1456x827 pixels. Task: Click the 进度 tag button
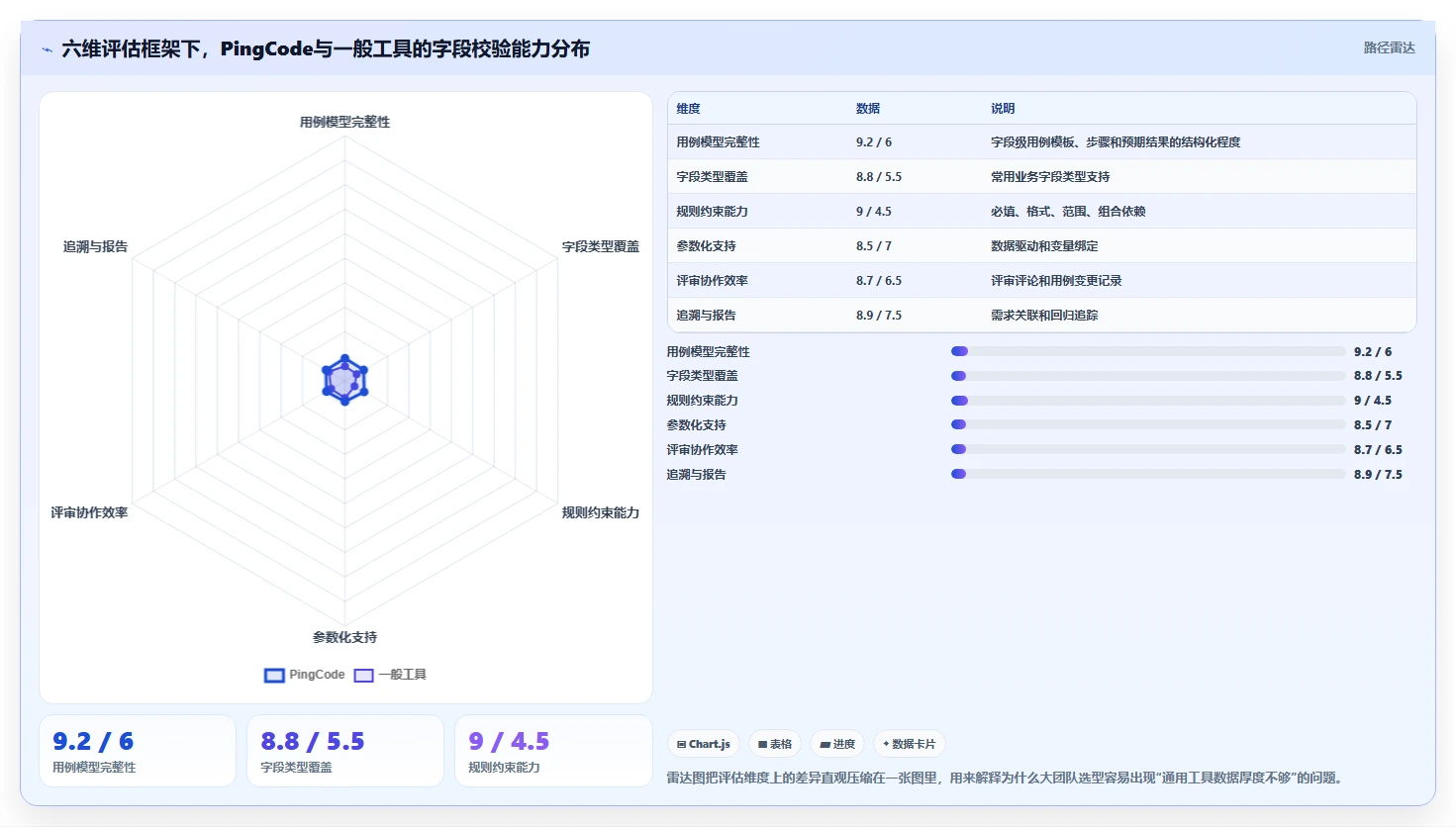pyautogui.click(x=837, y=744)
